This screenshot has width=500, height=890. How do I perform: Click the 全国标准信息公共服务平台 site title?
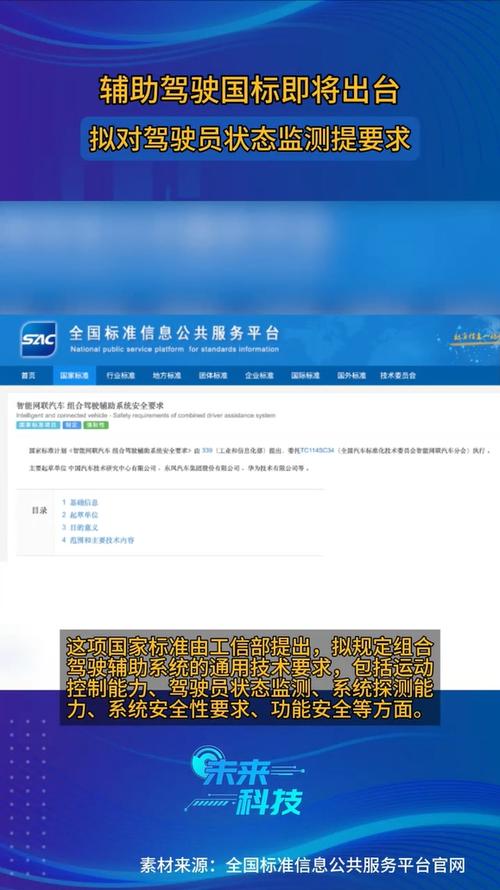tap(174, 333)
